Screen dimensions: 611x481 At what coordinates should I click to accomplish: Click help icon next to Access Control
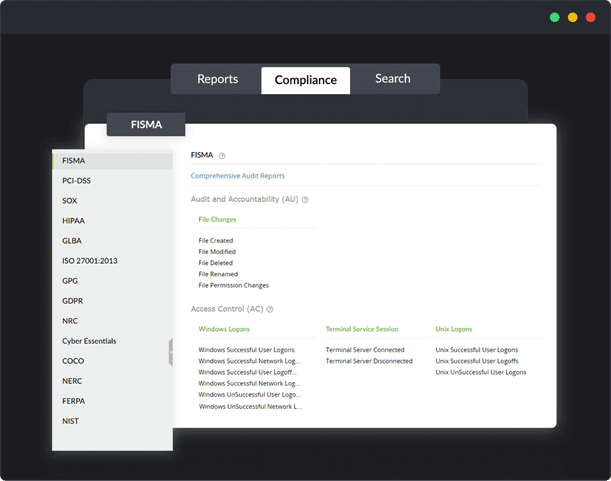click(270, 309)
